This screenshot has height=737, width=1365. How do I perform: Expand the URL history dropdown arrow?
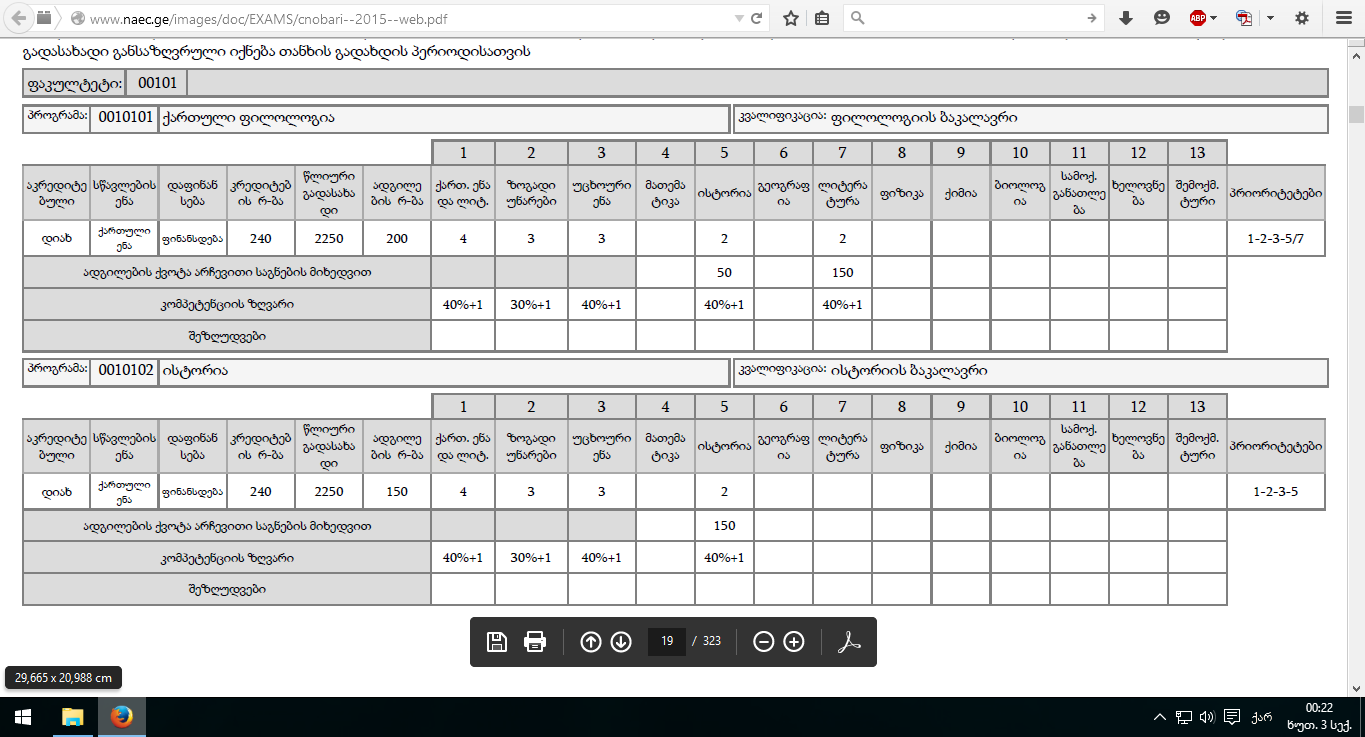coord(738,19)
